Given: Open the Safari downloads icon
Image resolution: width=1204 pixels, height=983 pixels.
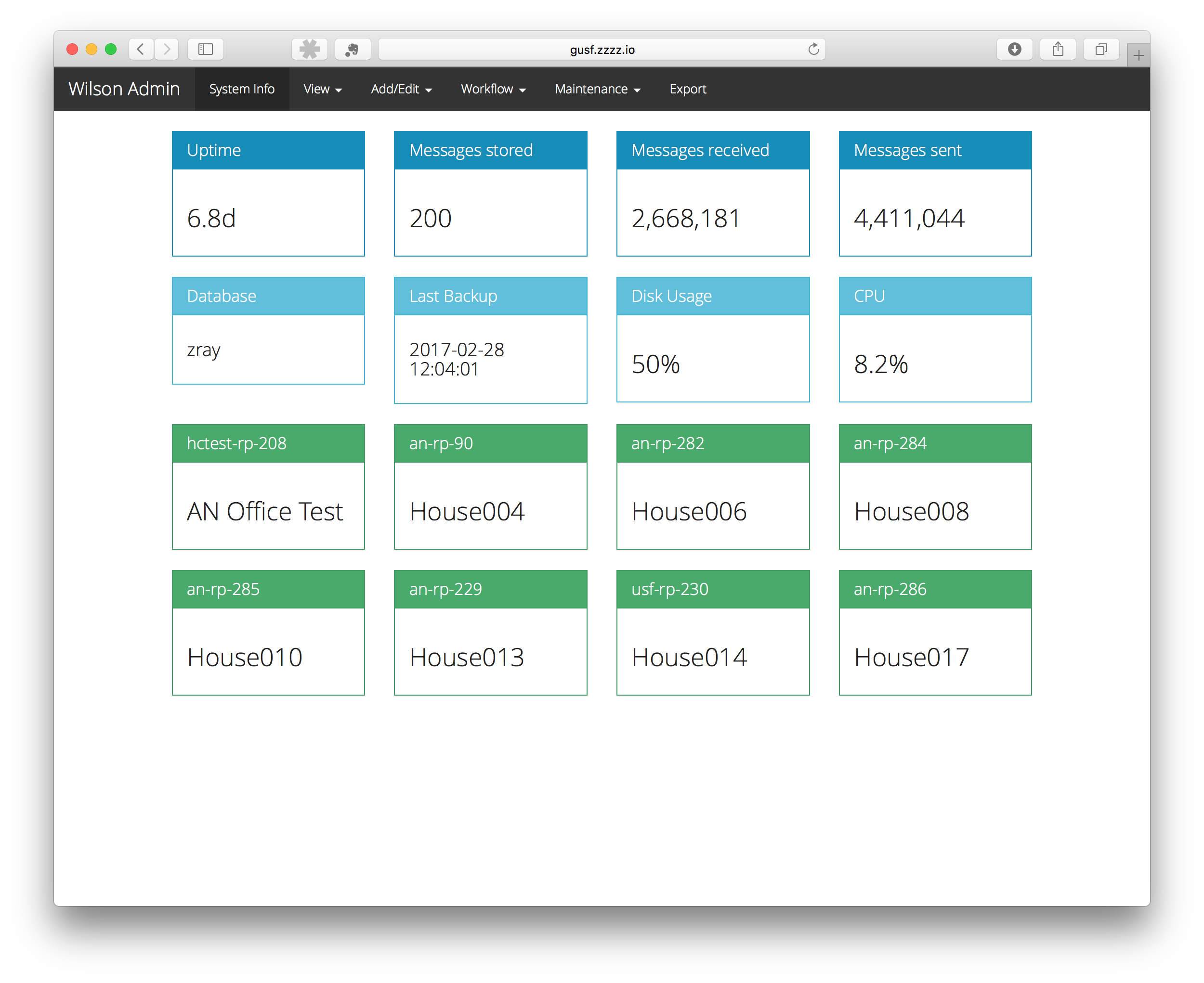Looking at the screenshot, I should click(x=1014, y=49).
